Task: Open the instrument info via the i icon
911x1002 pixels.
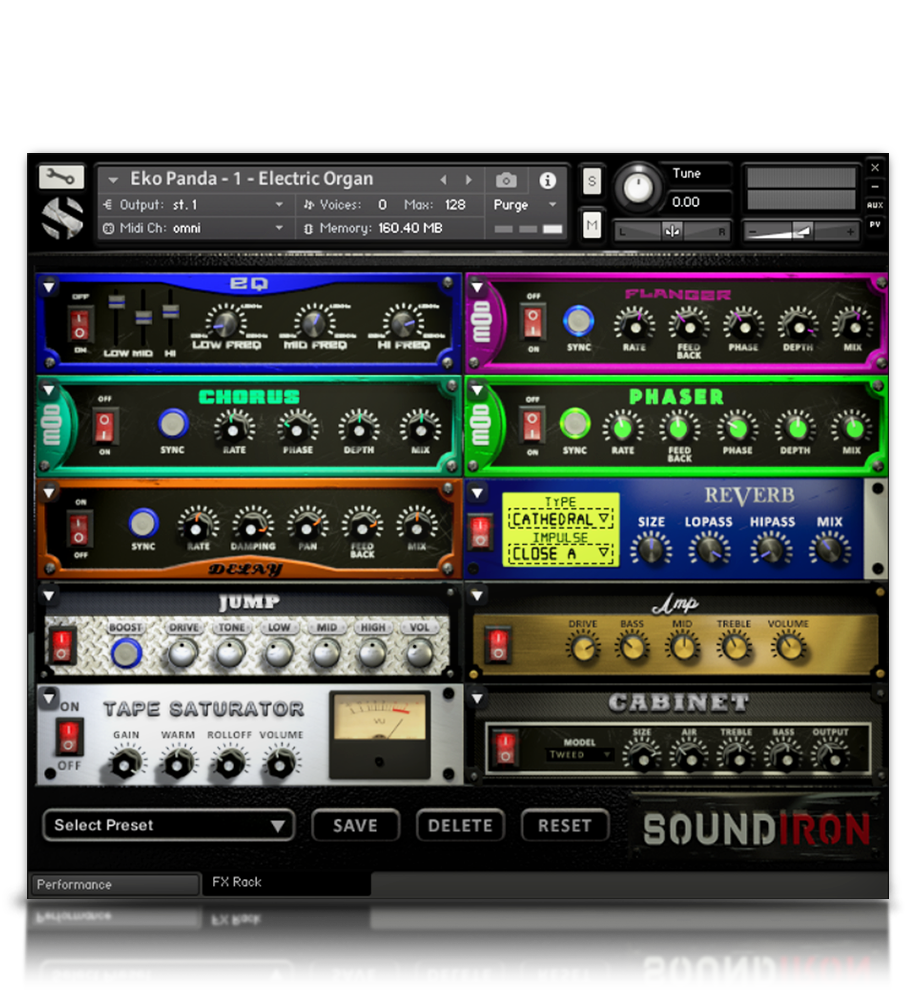Action: click(x=546, y=180)
